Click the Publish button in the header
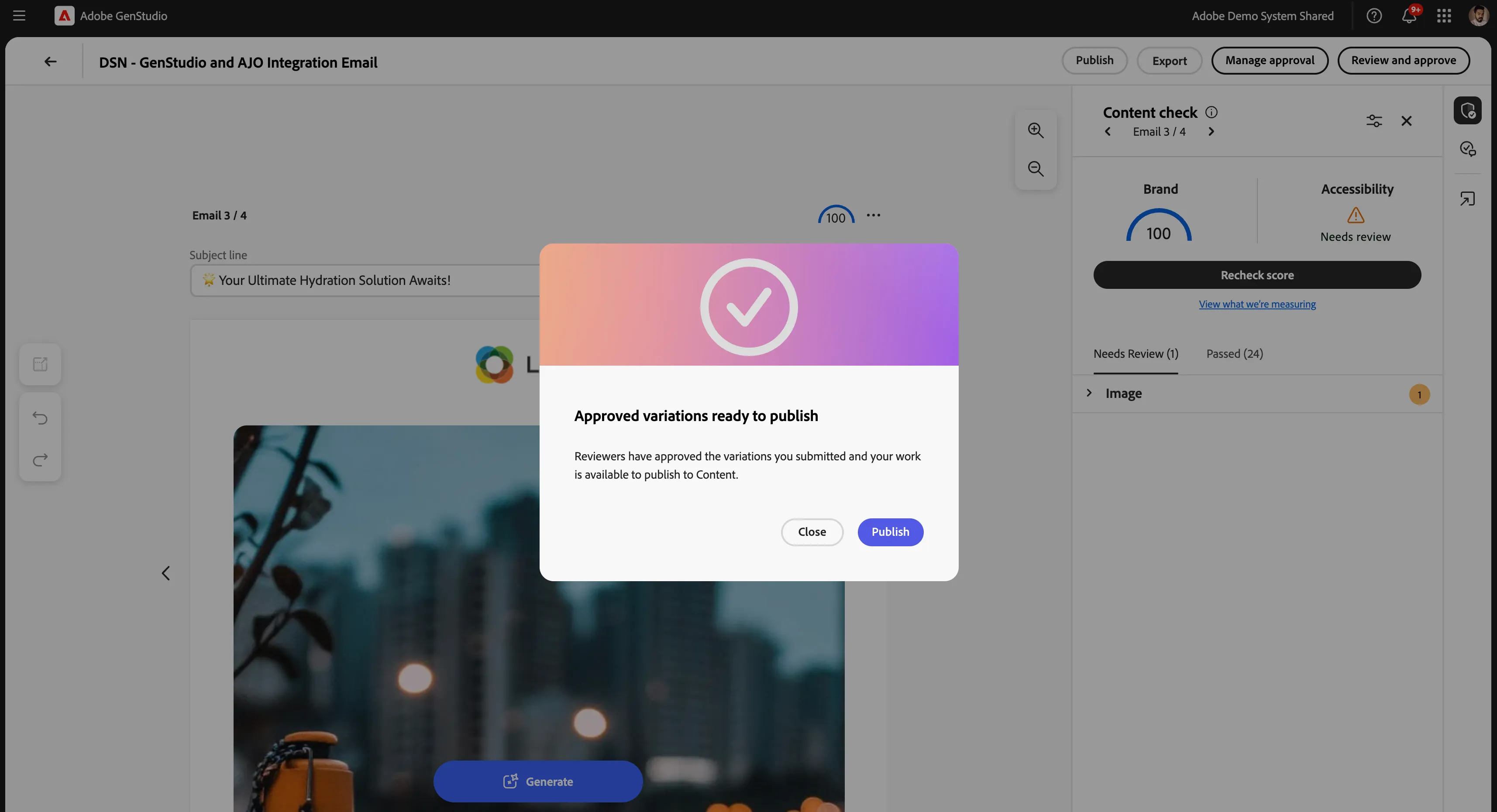This screenshot has width=1497, height=812. (x=1094, y=60)
